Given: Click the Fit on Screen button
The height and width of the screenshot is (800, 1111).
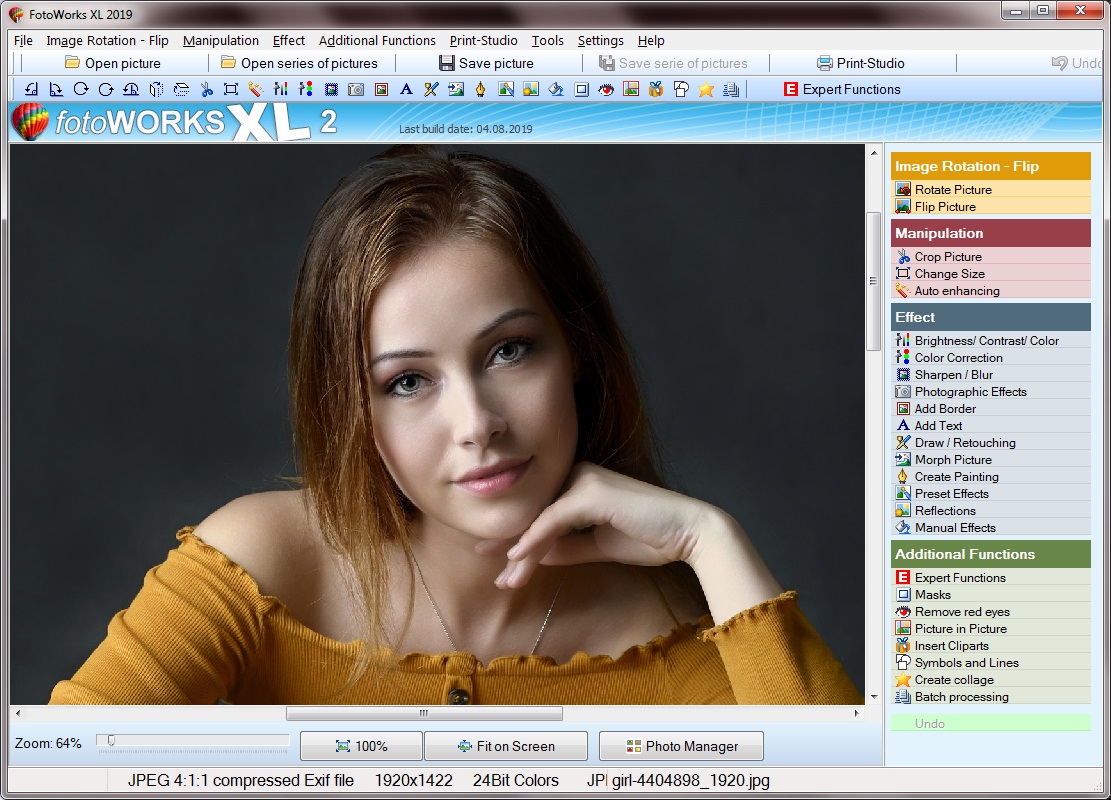Looking at the screenshot, I should pos(505,746).
